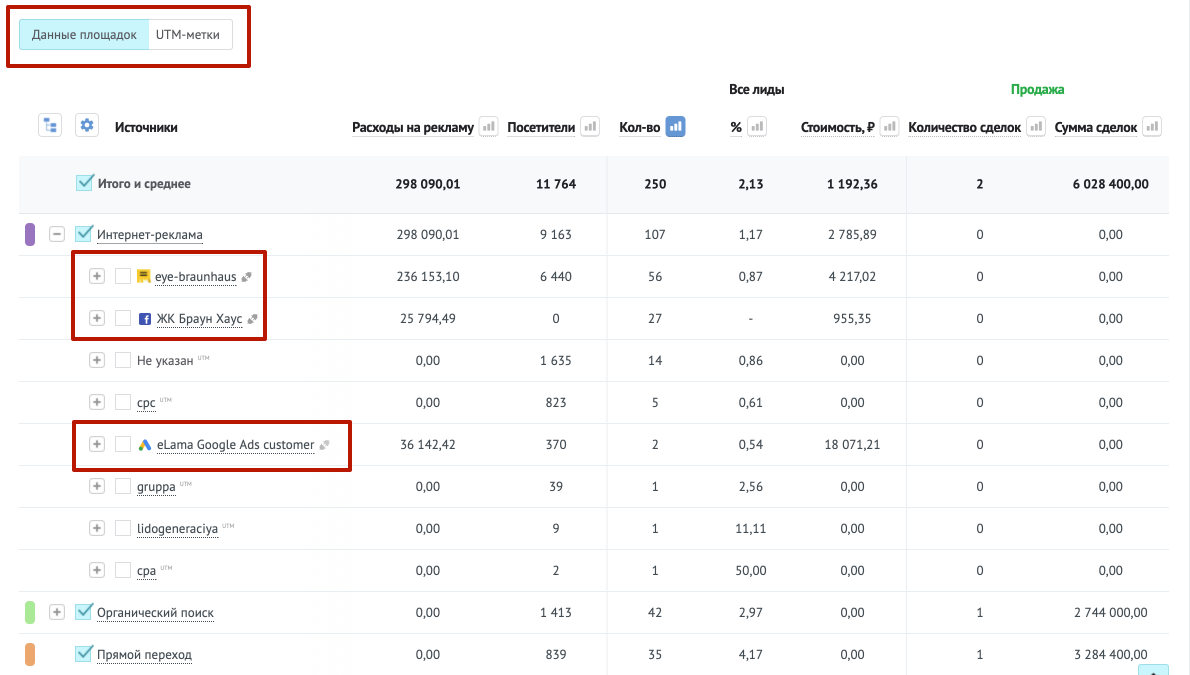This screenshot has width=1190, height=675.
Task: Show chart for Стоимость, ₽ column
Action: pyautogui.click(x=889, y=127)
